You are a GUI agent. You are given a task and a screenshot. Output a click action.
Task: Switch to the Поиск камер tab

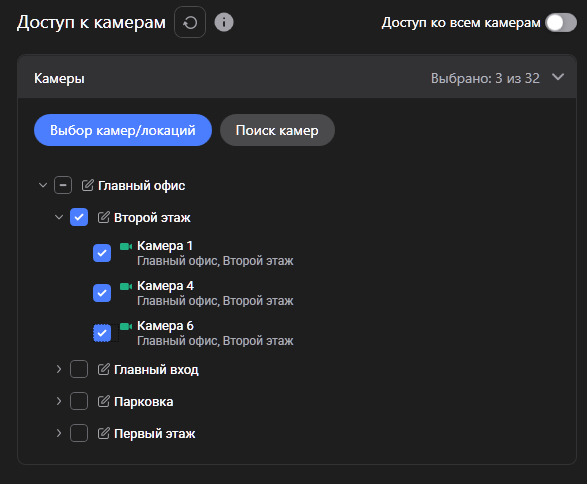tap(277, 130)
